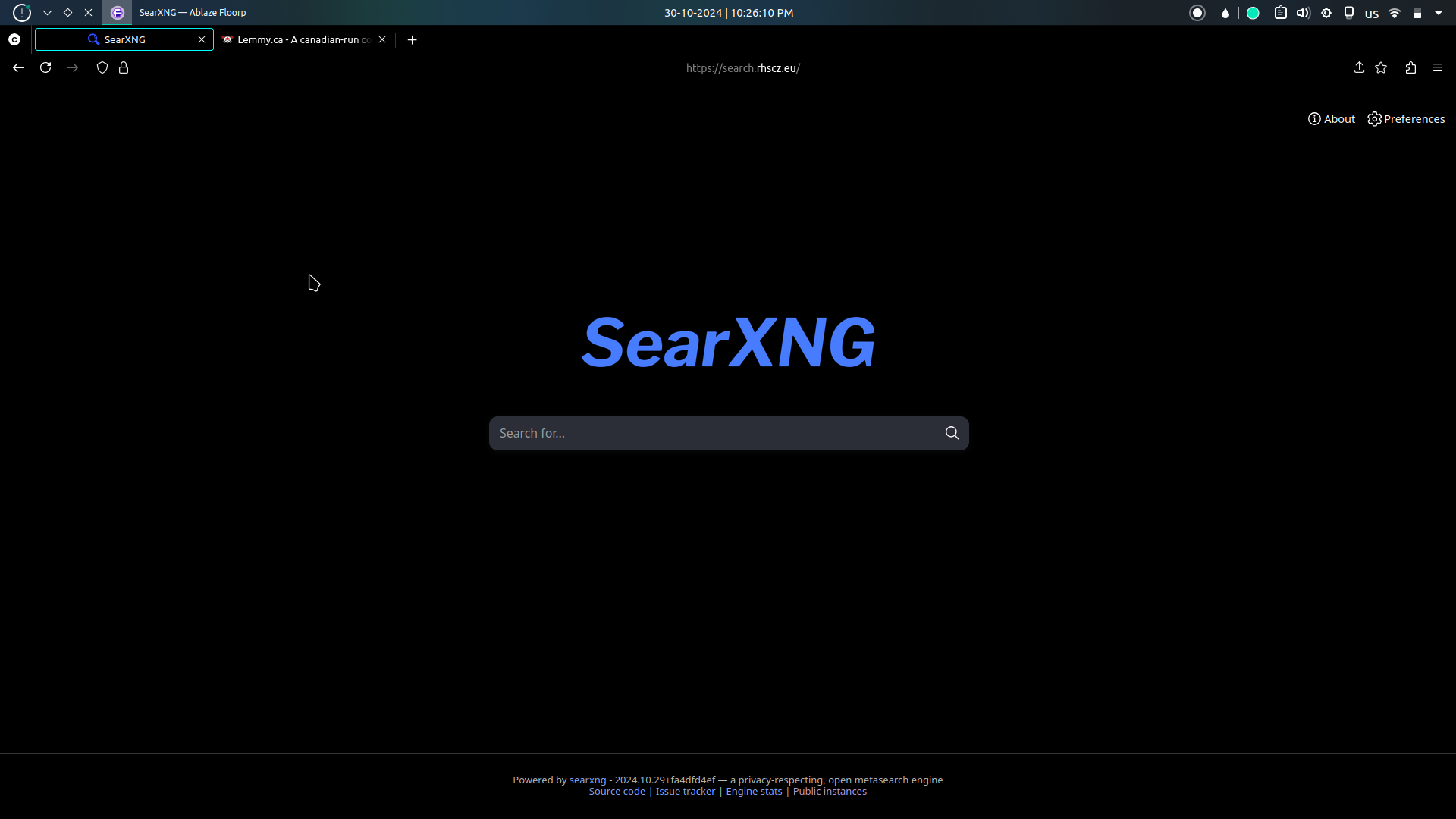Open the Engine stats footer link
Image resolution: width=1456 pixels, height=819 pixels.
(754, 792)
